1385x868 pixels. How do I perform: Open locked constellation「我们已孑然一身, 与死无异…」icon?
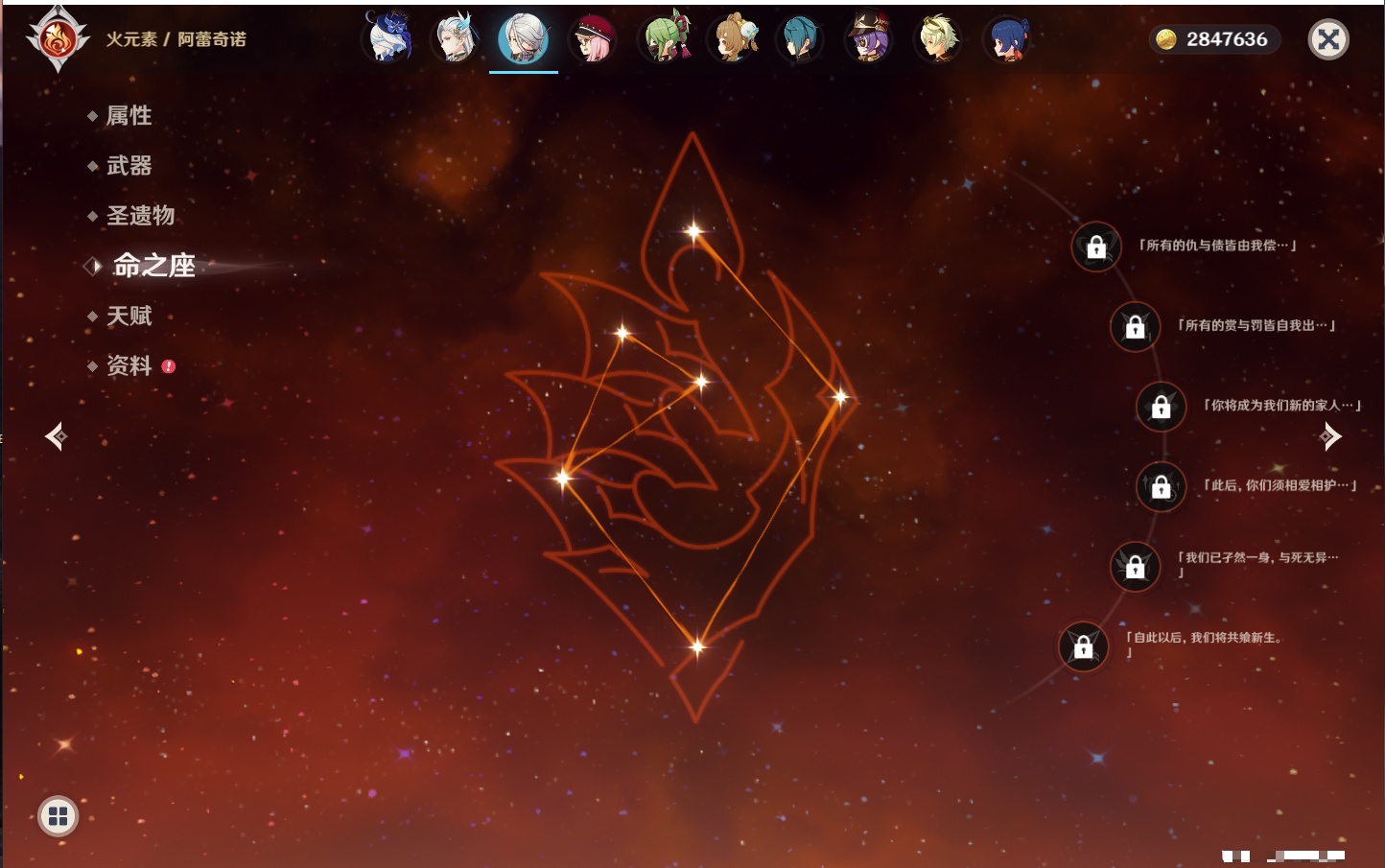coord(1135,566)
